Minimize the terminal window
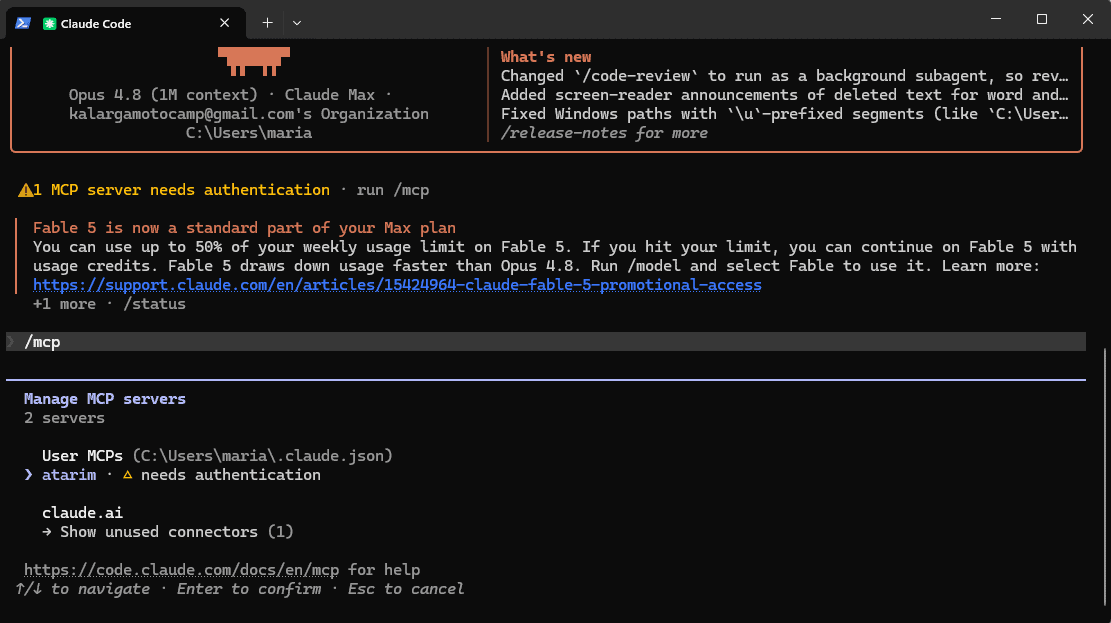 pyautogui.click(x=996, y=19)
